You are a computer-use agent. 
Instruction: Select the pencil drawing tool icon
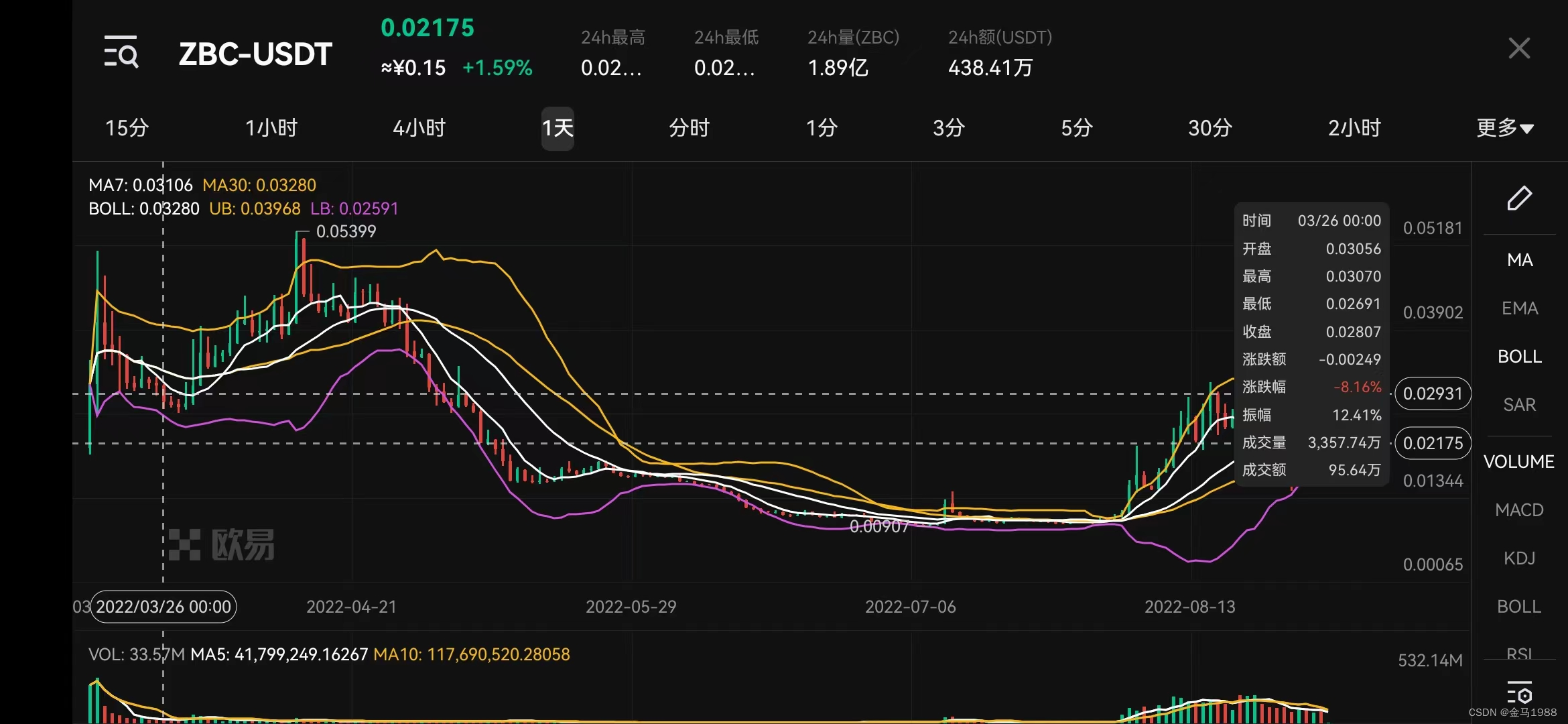(x=1519, y=198)
